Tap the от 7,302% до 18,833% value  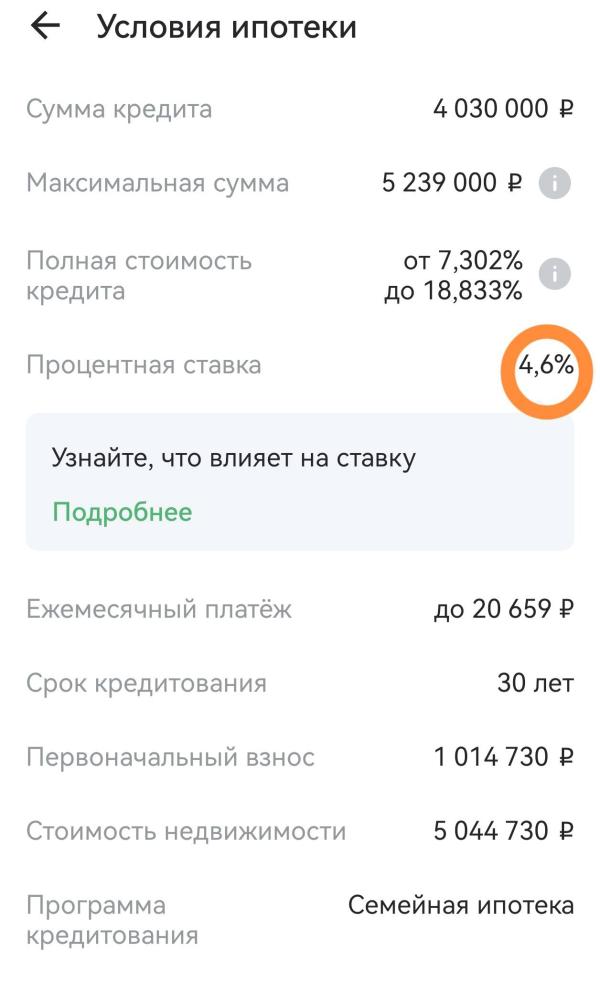(453, 276)
